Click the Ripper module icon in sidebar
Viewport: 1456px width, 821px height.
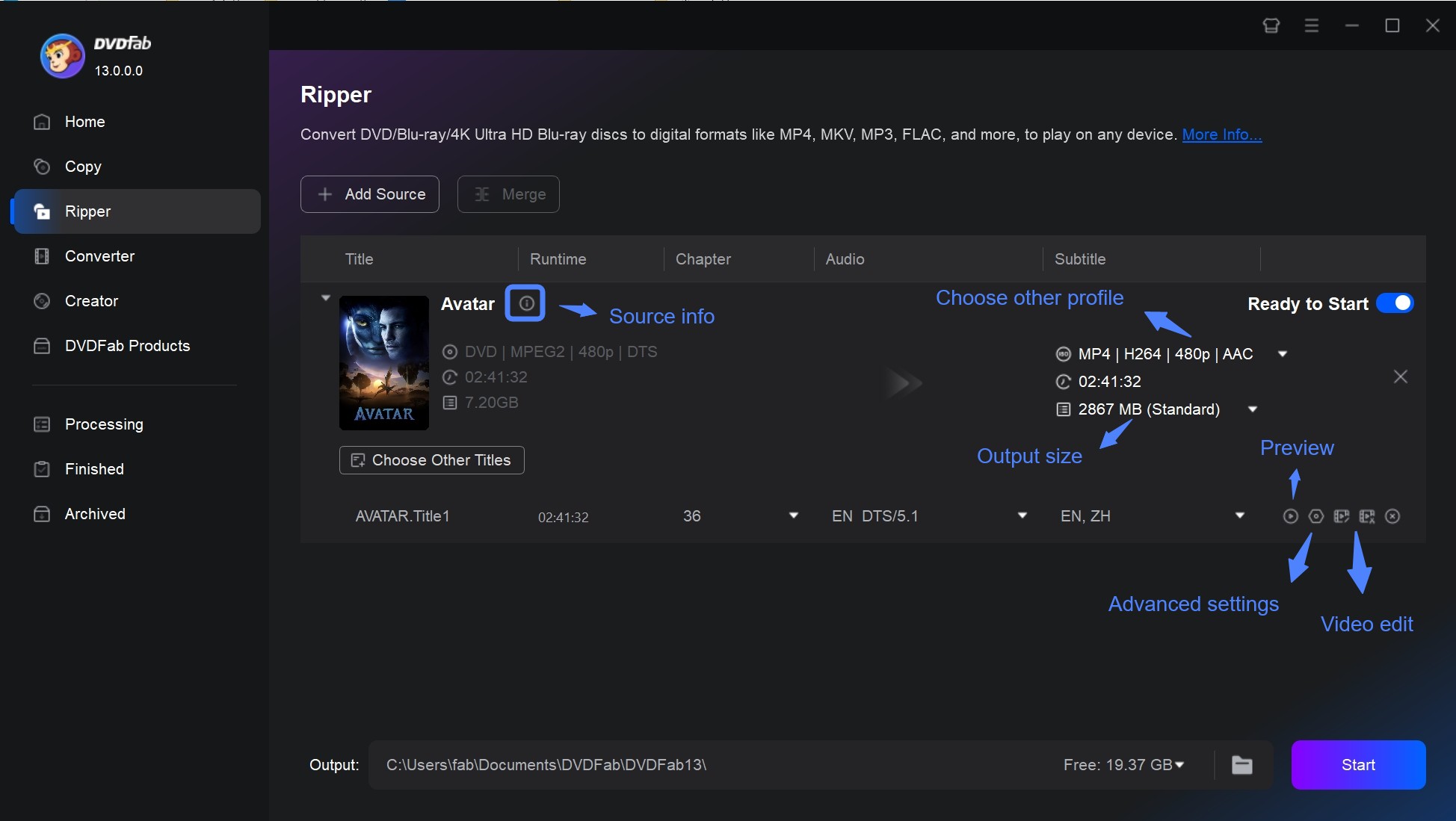(40, 211)
